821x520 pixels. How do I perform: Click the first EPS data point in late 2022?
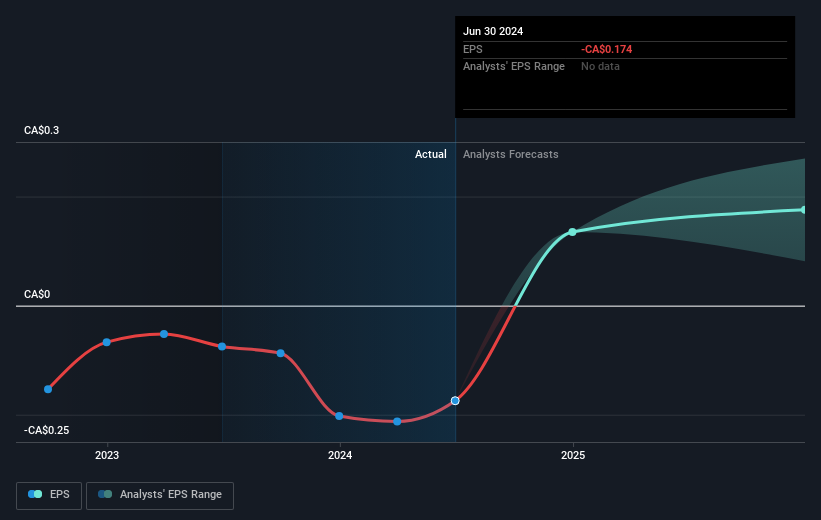pyautogui.click(x=48, y=389)
